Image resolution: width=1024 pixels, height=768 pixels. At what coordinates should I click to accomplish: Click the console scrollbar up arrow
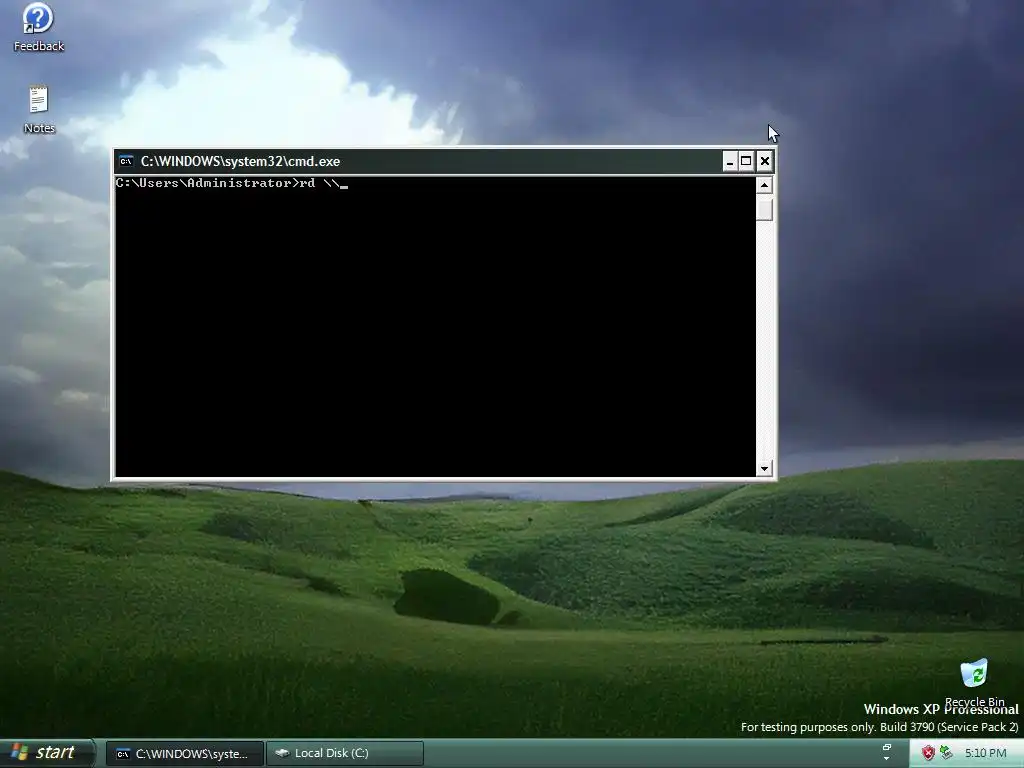click(764, 185)
